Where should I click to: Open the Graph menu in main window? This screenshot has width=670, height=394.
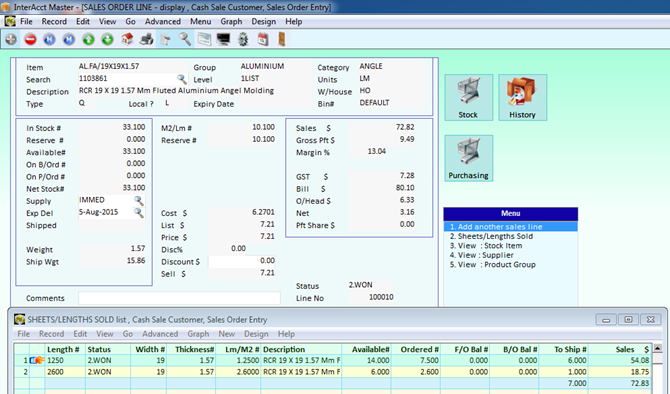click(x=231, y=21)
